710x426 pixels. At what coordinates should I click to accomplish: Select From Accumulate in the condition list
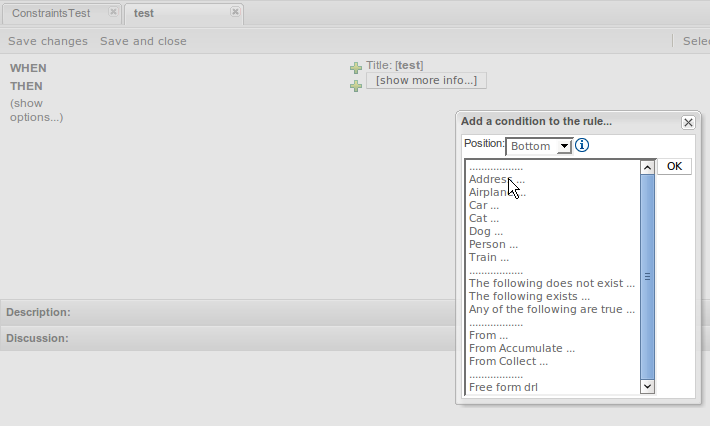521,348
